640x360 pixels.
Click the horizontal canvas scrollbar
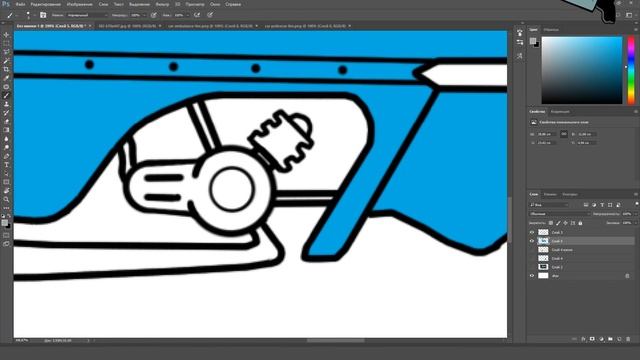[x=335, y=340]
